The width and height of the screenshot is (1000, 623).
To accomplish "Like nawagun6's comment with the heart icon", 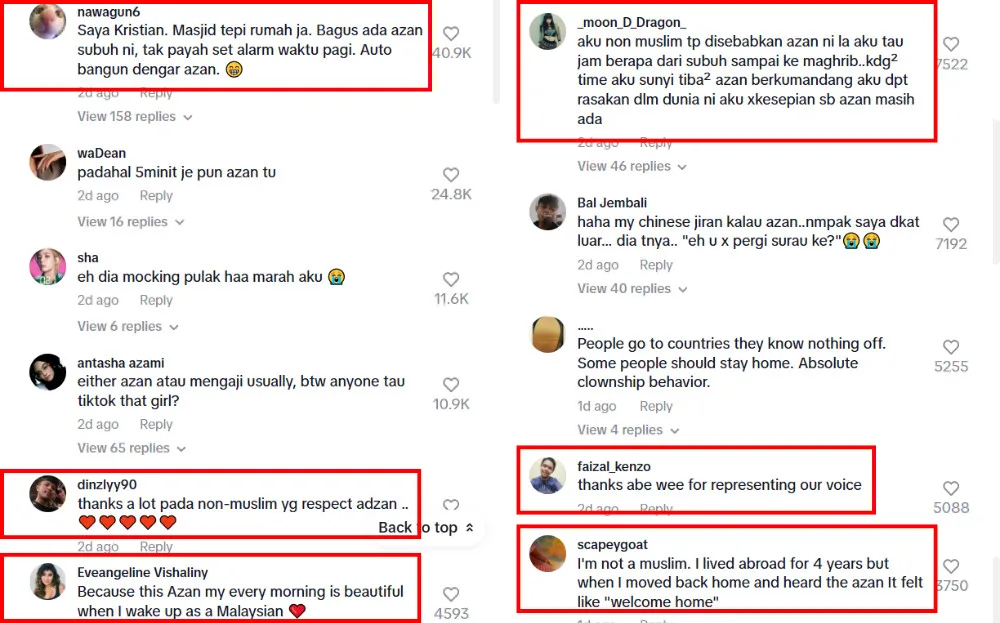I will pos(451,34).
